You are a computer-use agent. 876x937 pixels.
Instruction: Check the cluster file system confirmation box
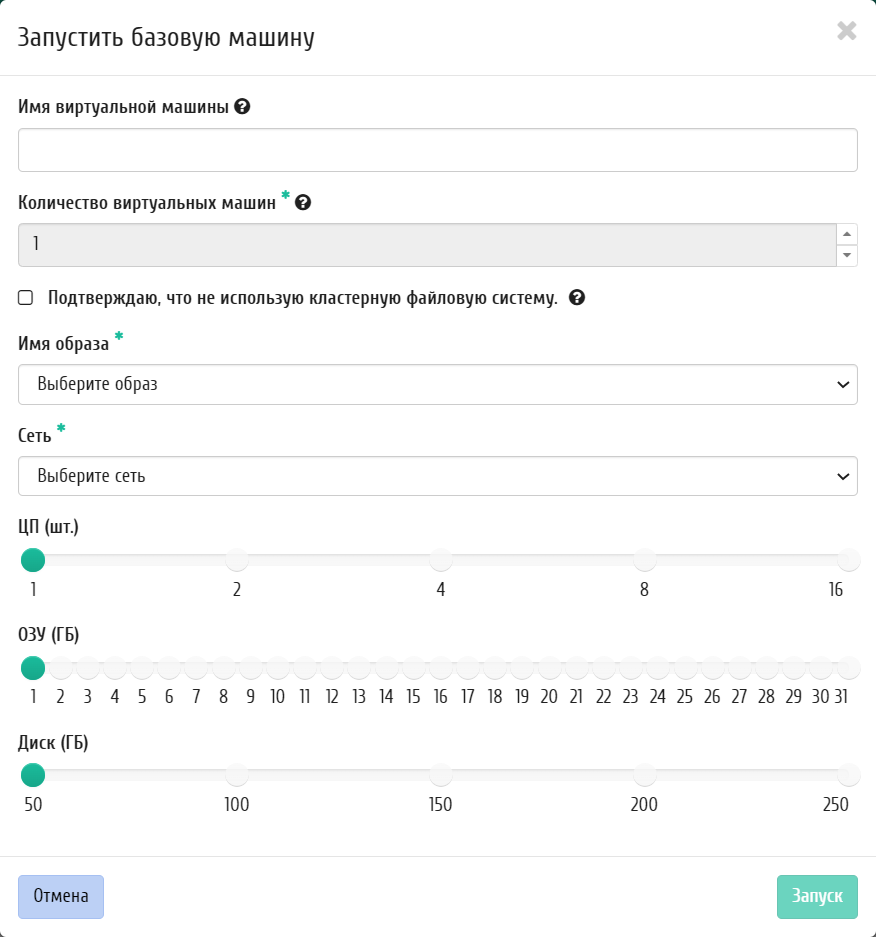pyautogui.click(x=26, y=298)
